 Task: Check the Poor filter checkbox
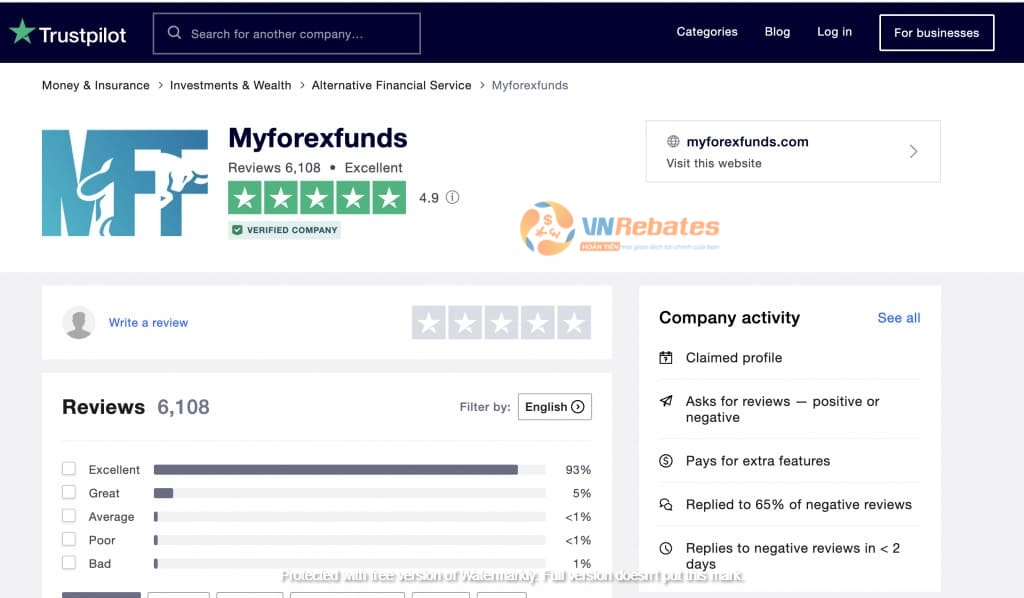coord(69,539)
